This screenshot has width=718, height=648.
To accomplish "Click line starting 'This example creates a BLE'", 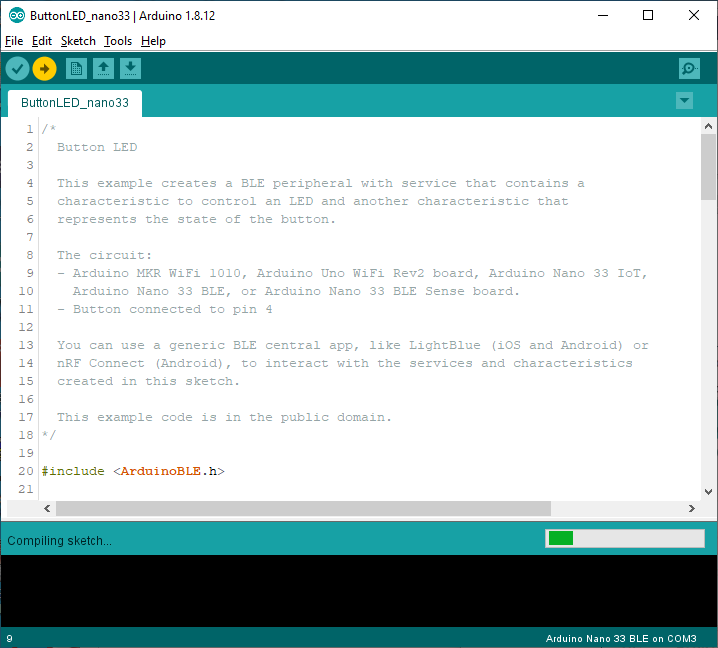I will pyautogui.click(x=321, y=183).
